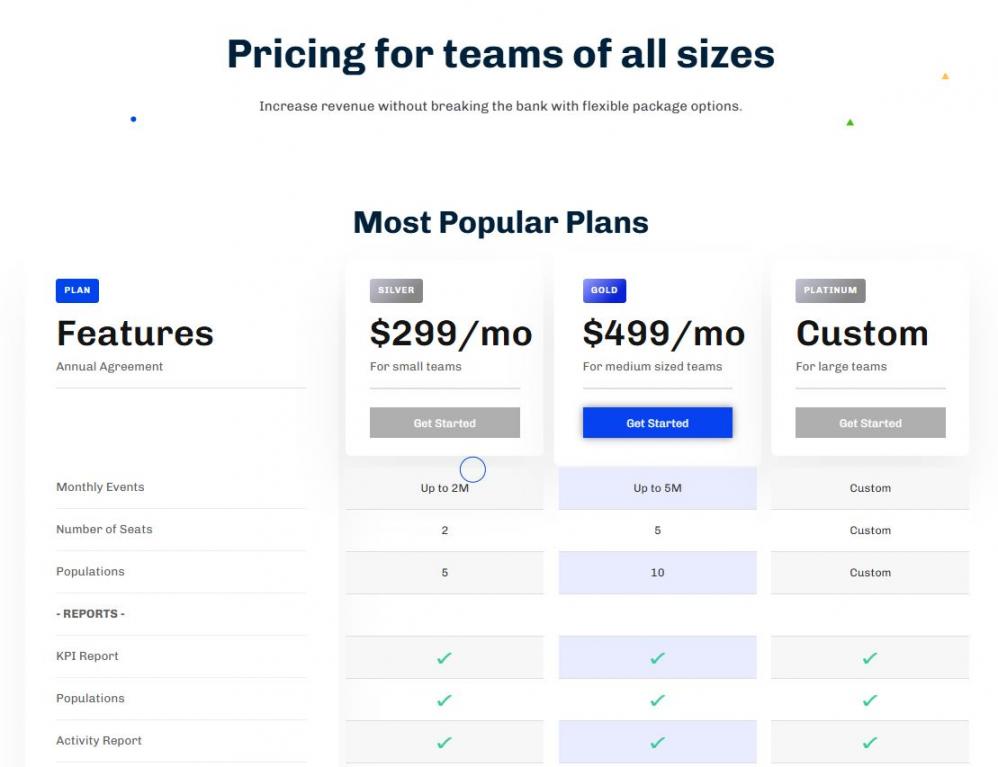Click the Silver plan Get Started button
Viewport: 998px width, 767px height.
tap(445, 423)
